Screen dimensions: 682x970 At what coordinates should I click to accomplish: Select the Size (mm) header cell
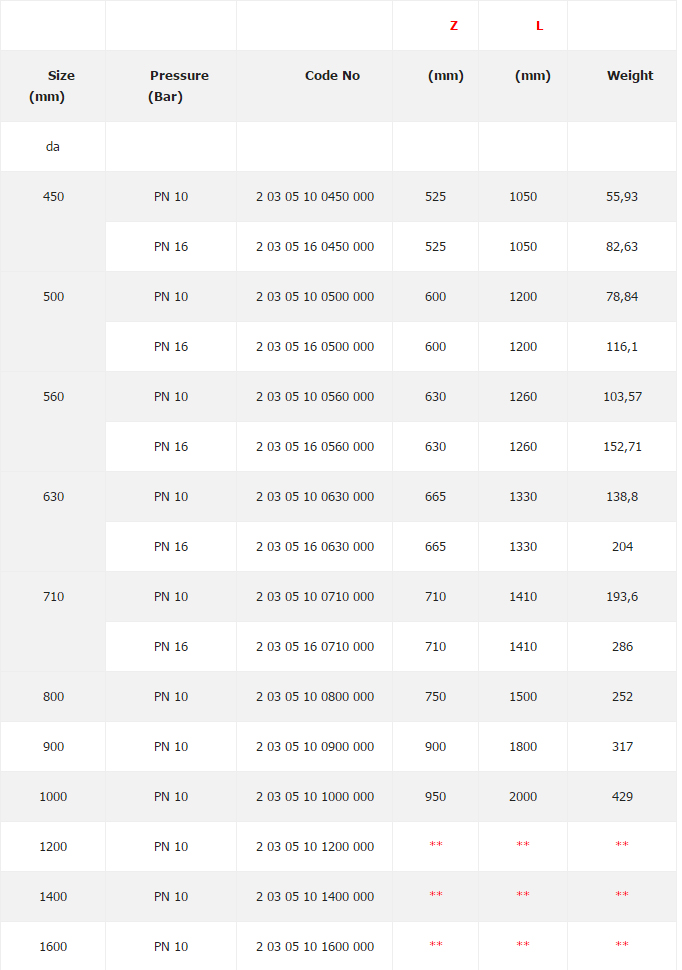[54, 86]
